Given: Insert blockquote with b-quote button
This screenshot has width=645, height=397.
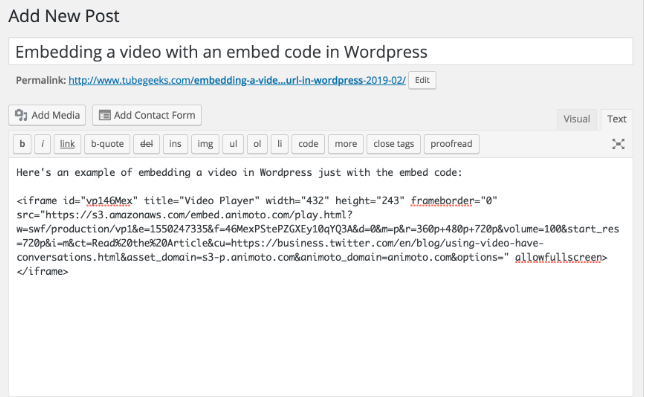Looking at the screenshot, I should (107, 144).
